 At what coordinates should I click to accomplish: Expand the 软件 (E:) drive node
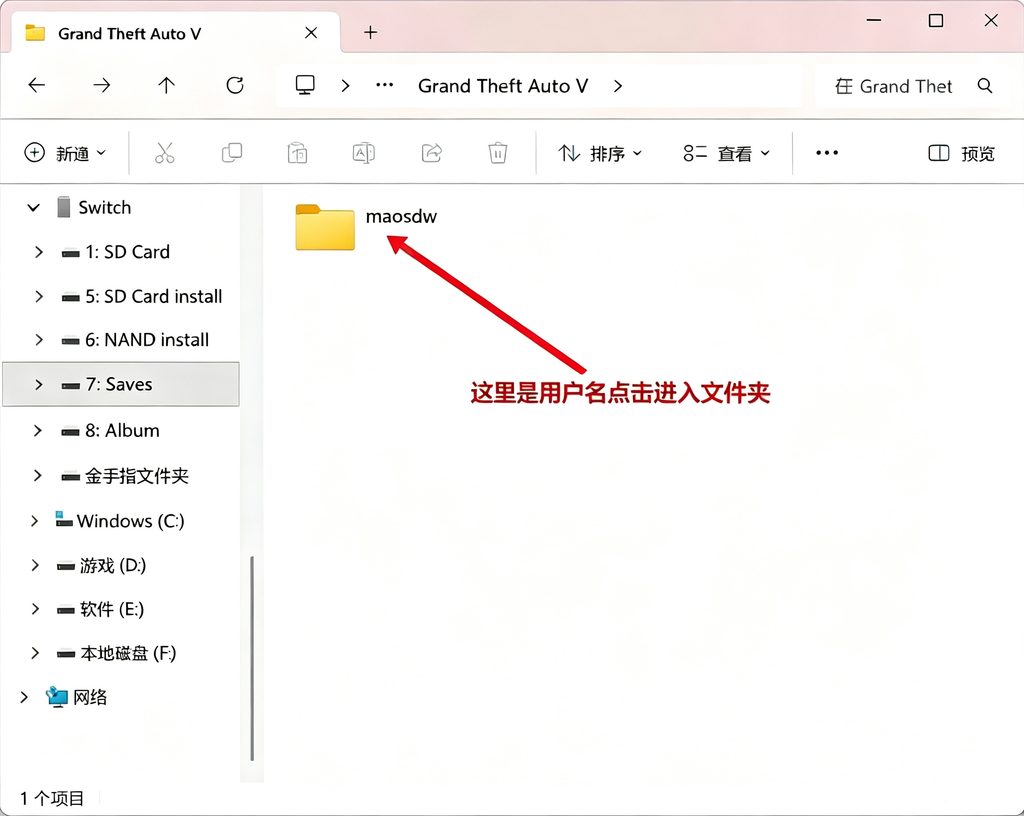[35, 609]
